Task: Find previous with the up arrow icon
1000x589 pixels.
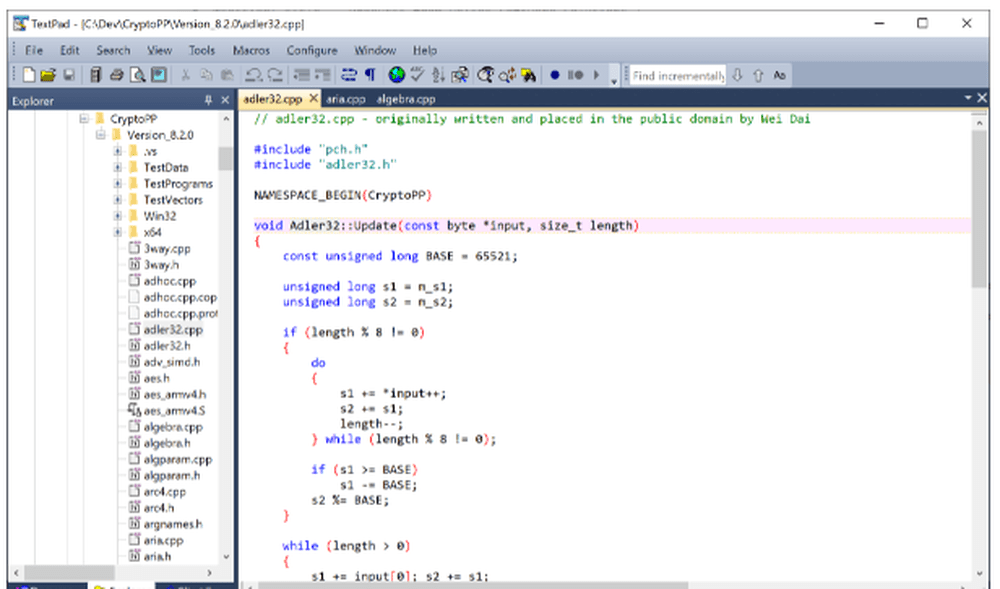Action: tap(758, 75)
